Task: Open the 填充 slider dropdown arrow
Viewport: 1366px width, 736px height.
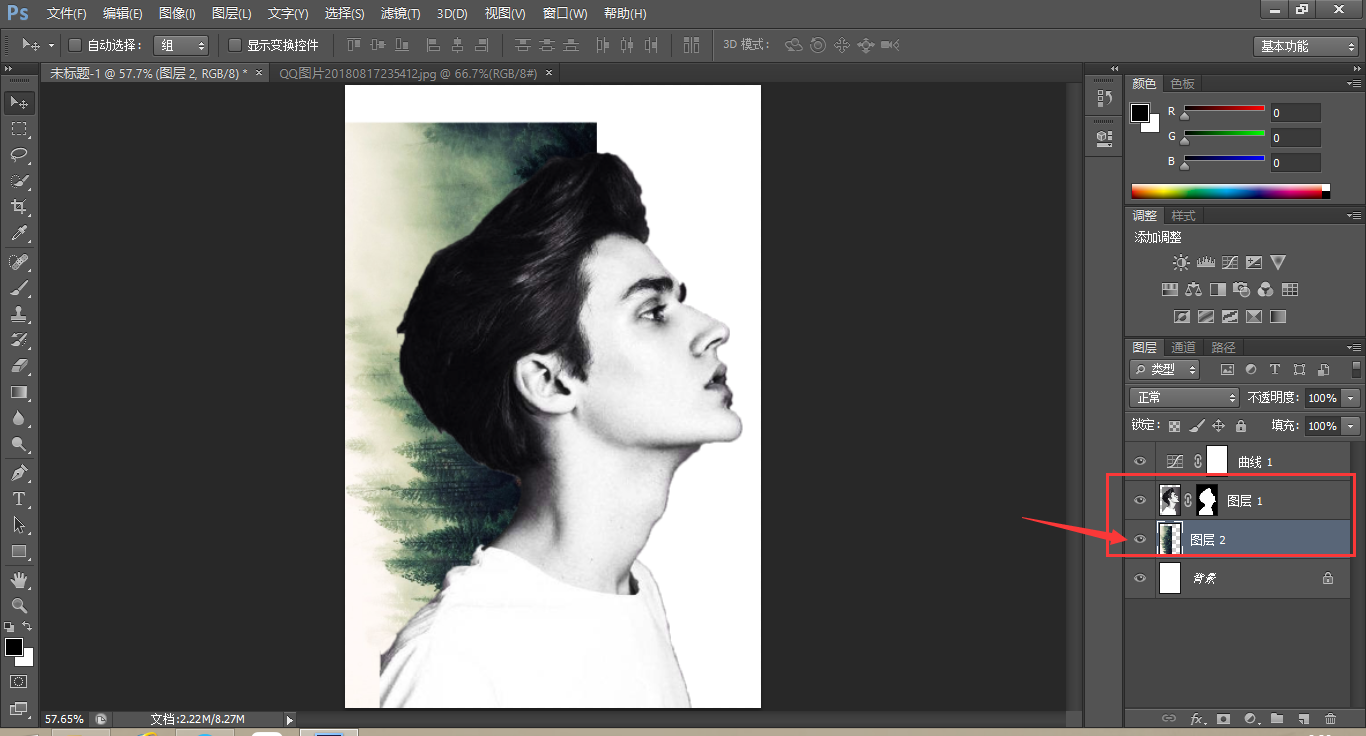Action: click(1351, 426)
